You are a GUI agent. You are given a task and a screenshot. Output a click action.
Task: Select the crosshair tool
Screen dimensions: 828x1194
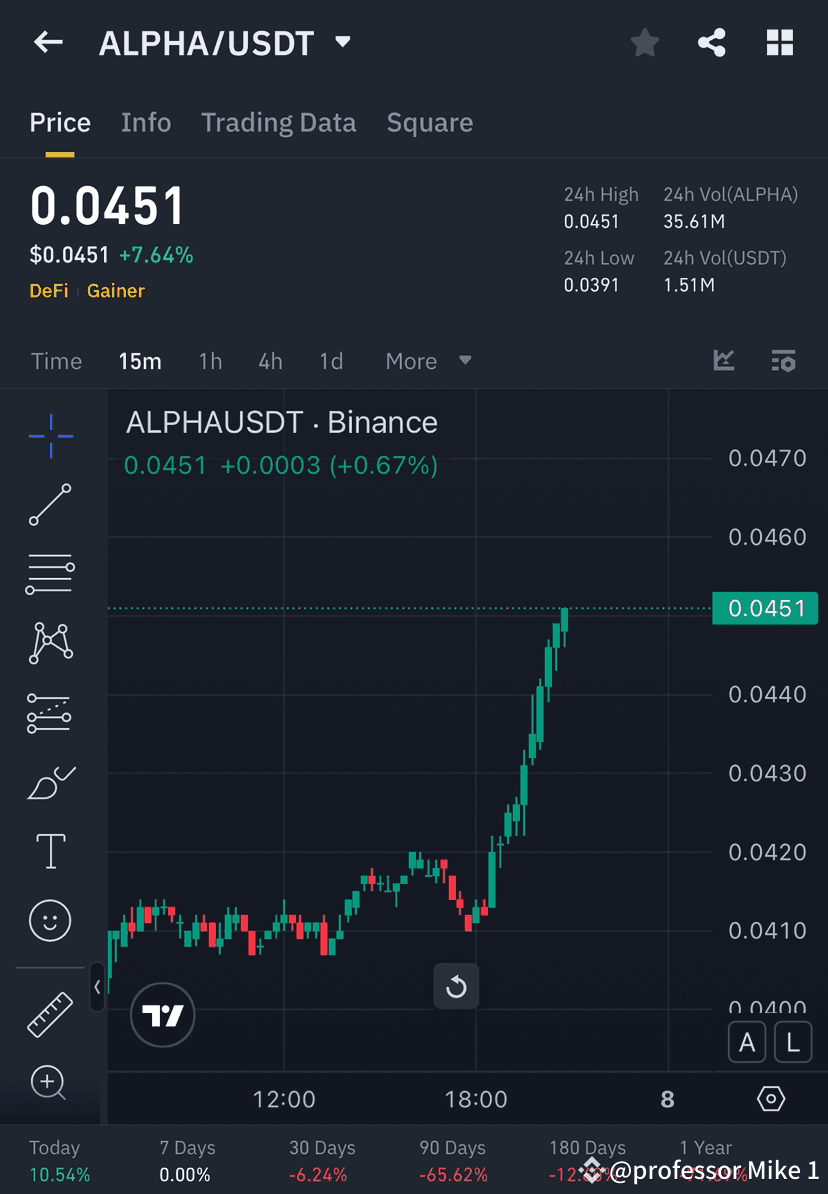pyautogui.click(x=50, y=435)
